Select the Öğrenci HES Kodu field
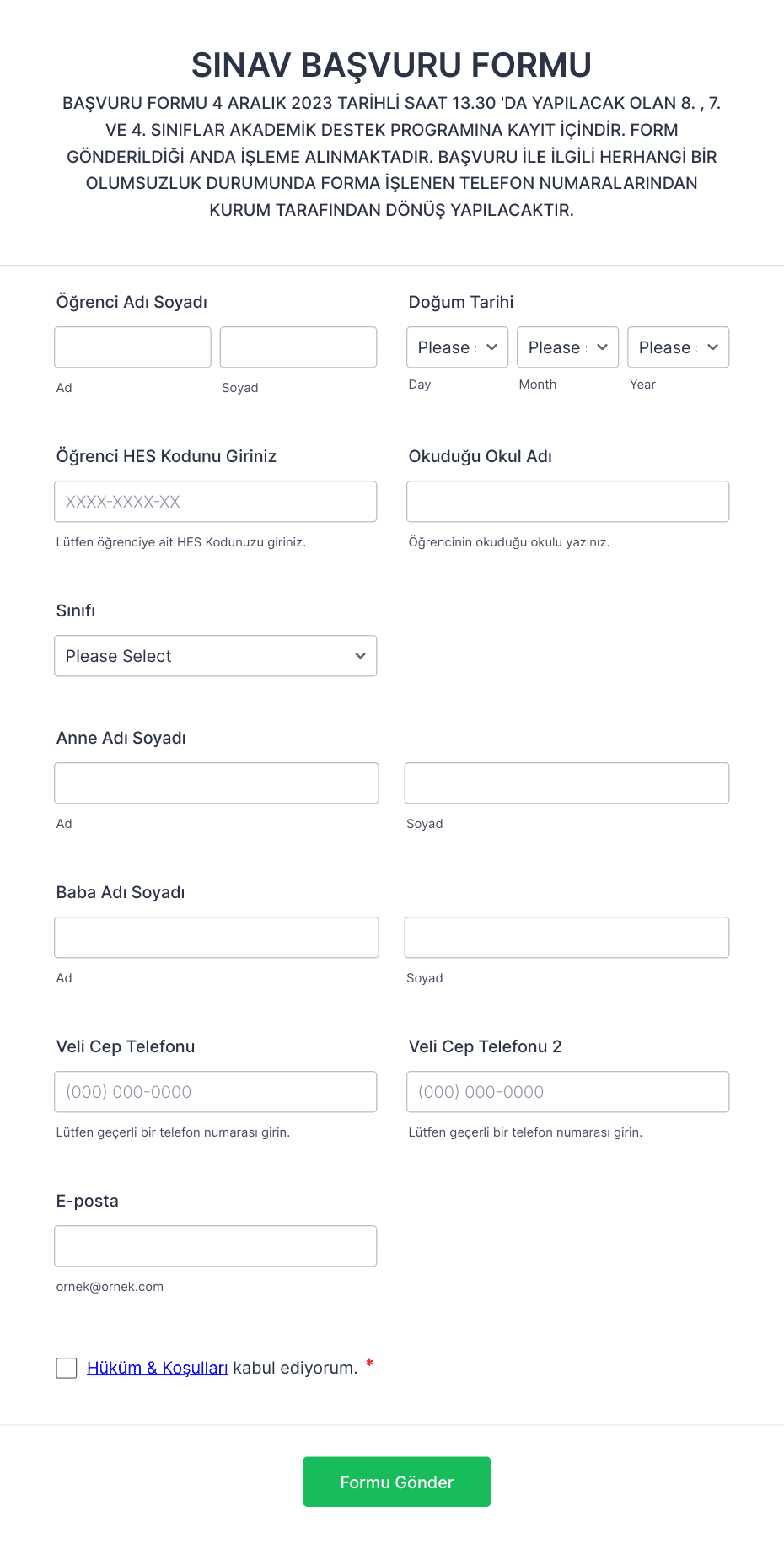The width and height of the screenshot is (784, 1549). [215, 501]
